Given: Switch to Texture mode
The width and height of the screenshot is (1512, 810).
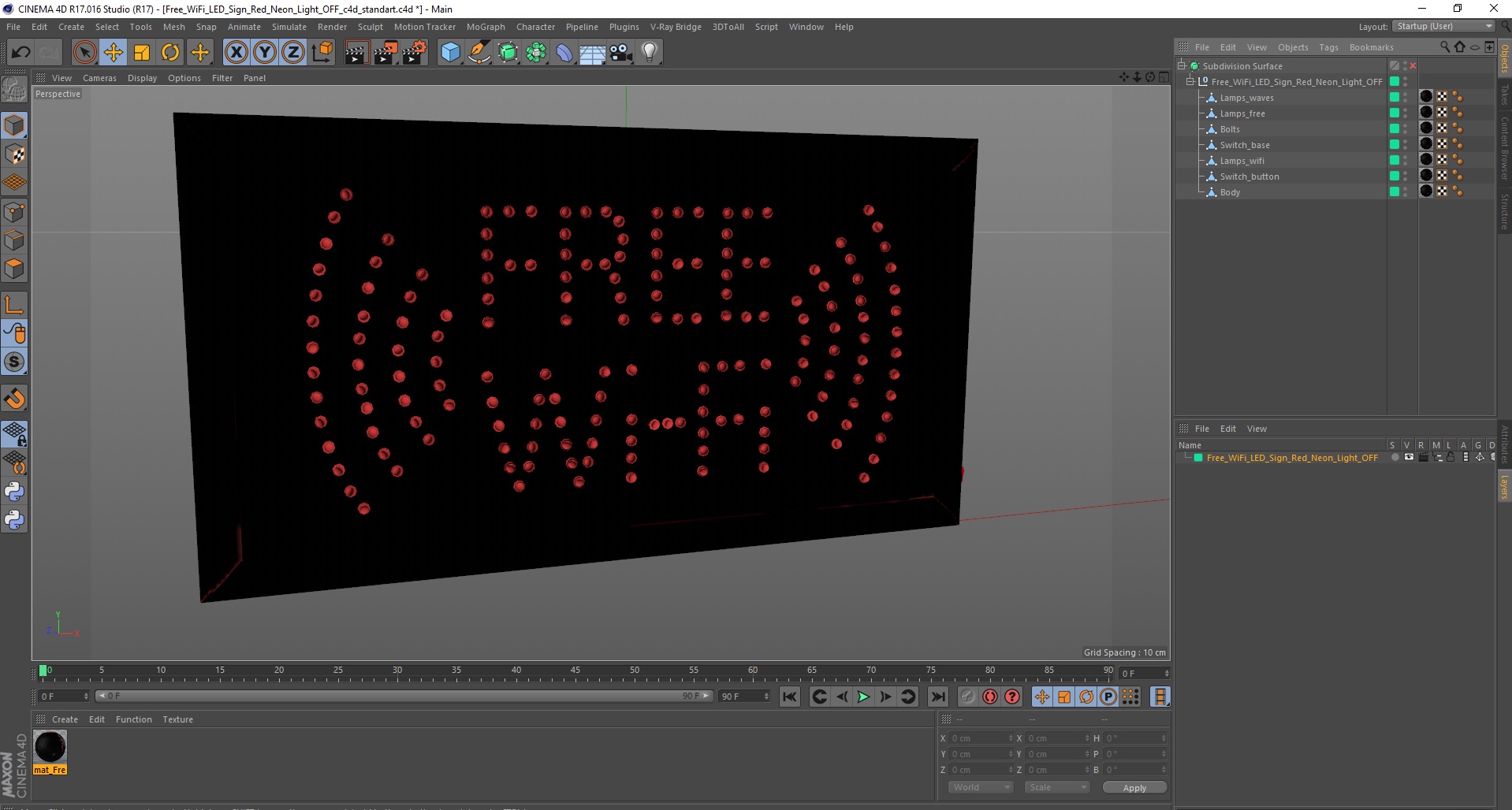Looking at the screenshot, I should coord(14,154).
